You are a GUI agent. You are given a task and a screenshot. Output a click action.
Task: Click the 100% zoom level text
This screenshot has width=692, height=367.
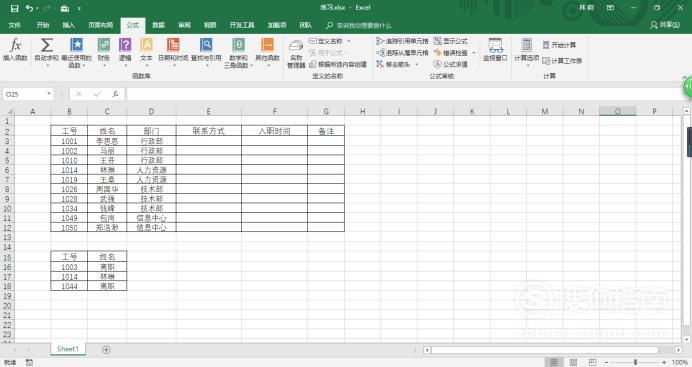point(680,362)
